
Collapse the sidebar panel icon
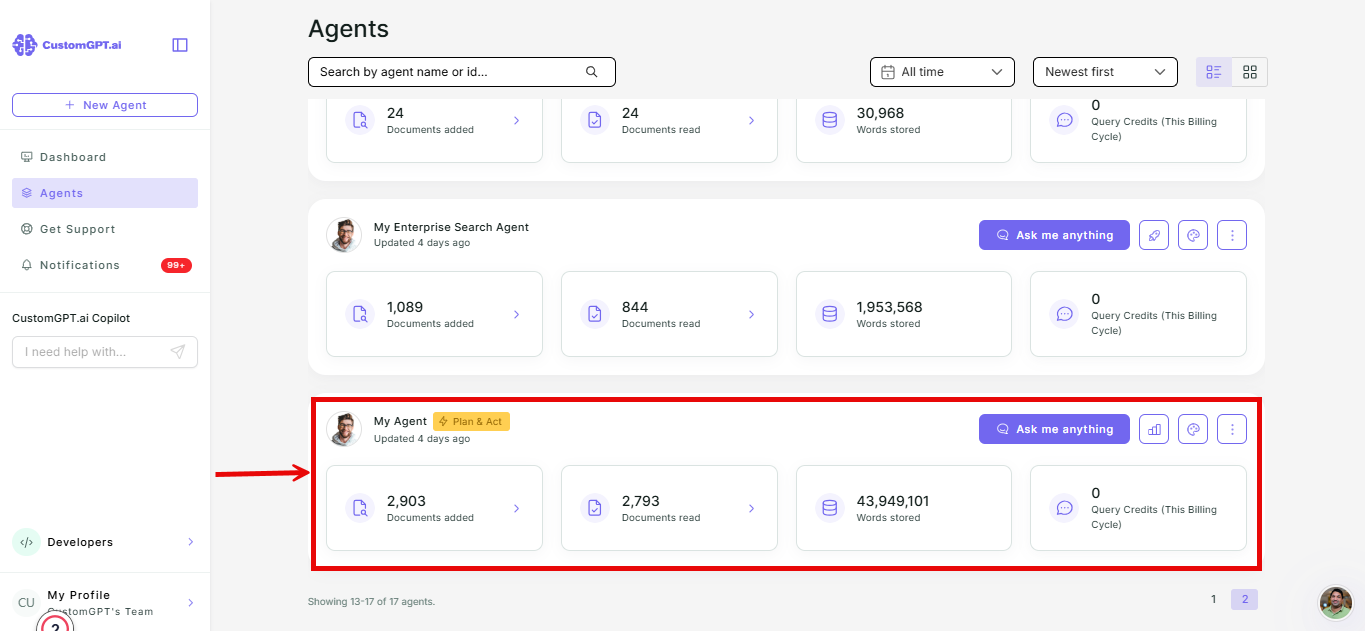tap(180, 45)
